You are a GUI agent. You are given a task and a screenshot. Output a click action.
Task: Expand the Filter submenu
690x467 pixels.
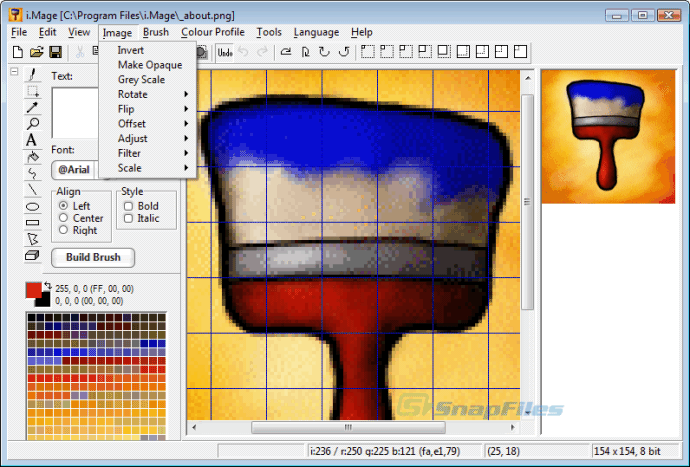(147, 153)
